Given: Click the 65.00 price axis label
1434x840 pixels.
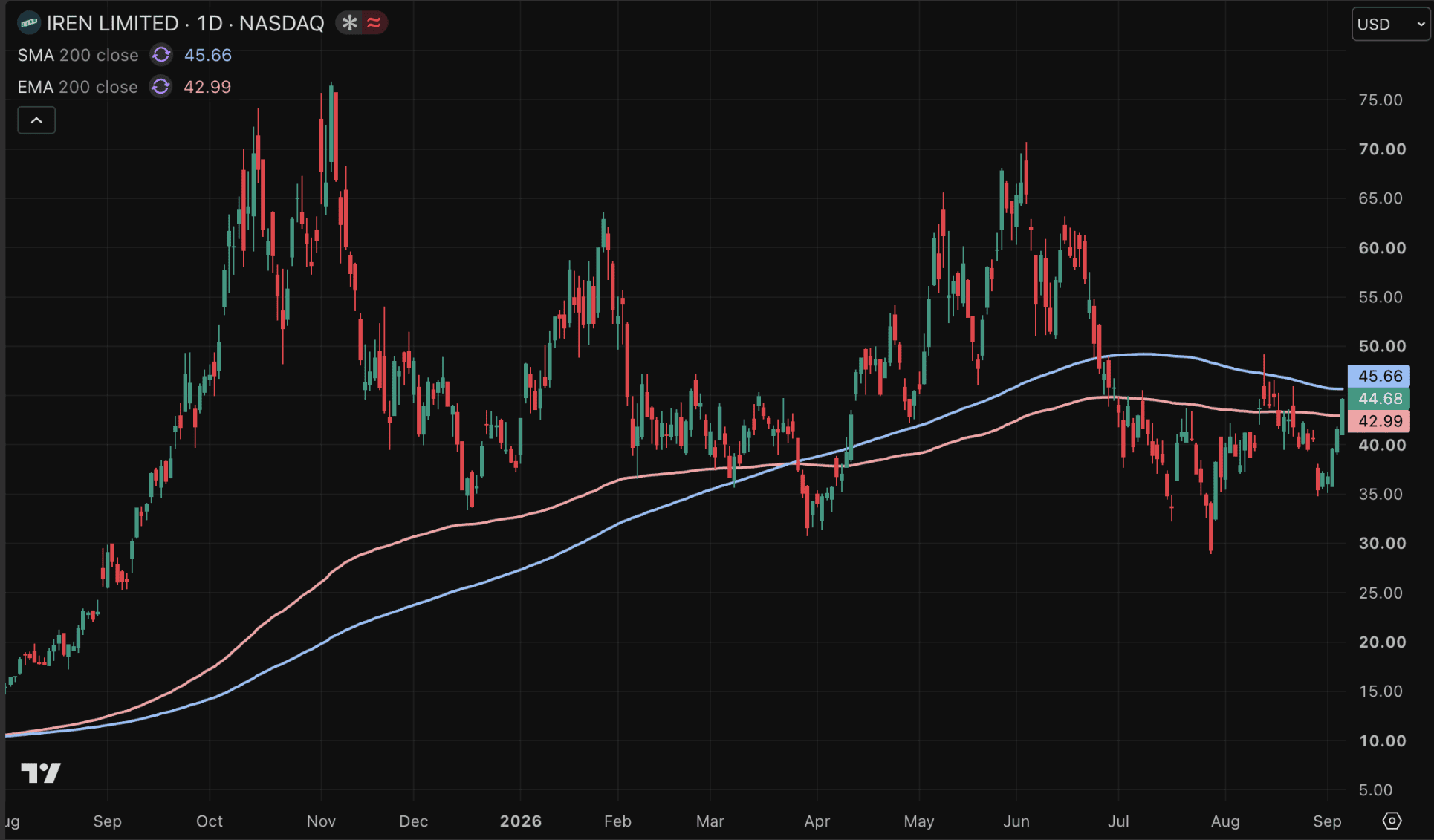Looking at the screenshot, I should [1381, 198].
